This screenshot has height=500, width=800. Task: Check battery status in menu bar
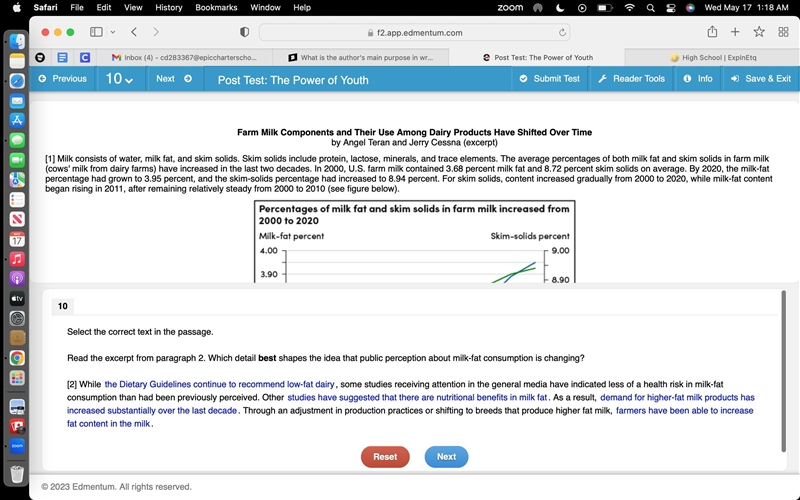pyautogui.click(x=605, y=8)
